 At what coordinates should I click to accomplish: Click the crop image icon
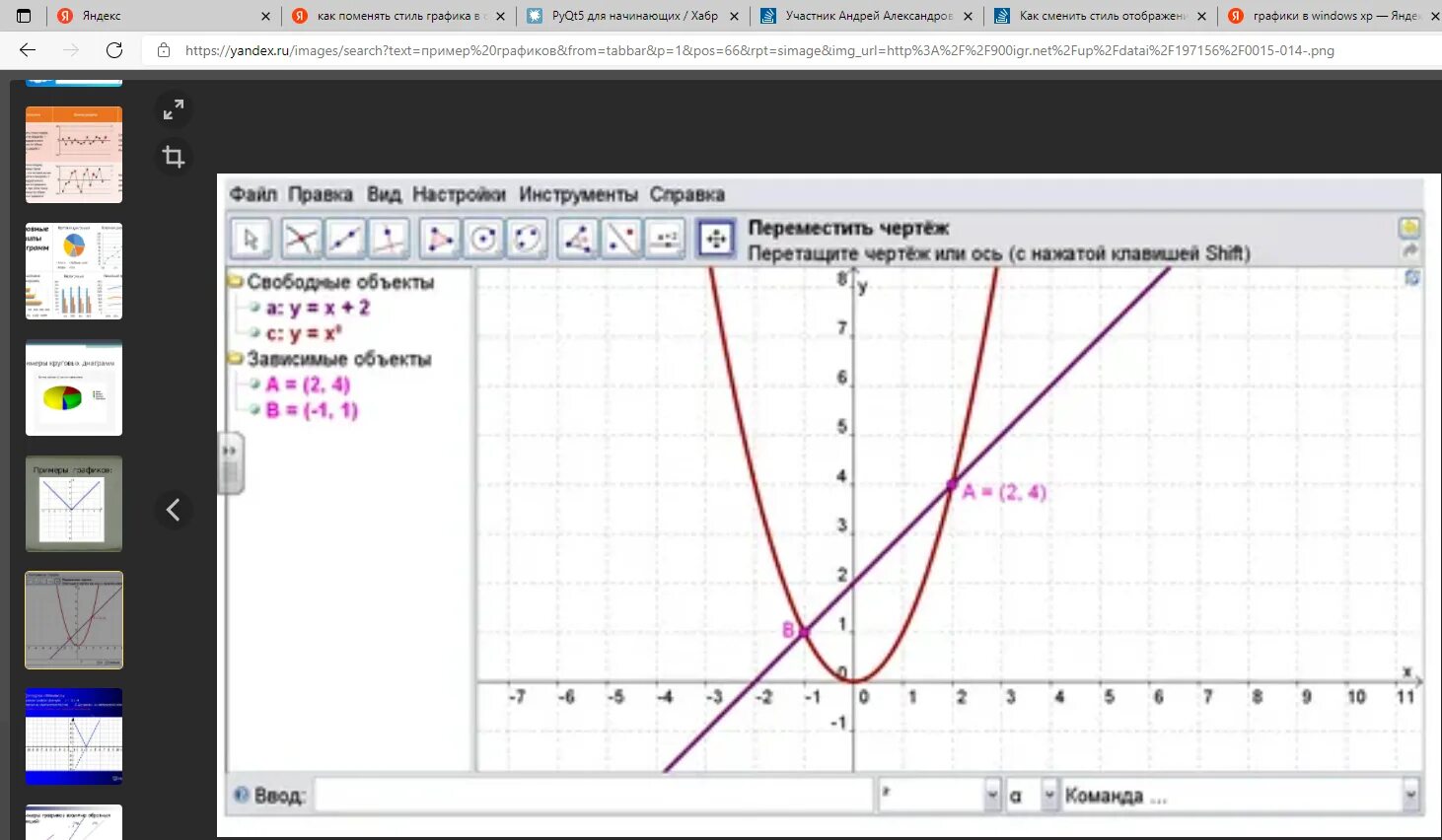[x=174, y=156]
